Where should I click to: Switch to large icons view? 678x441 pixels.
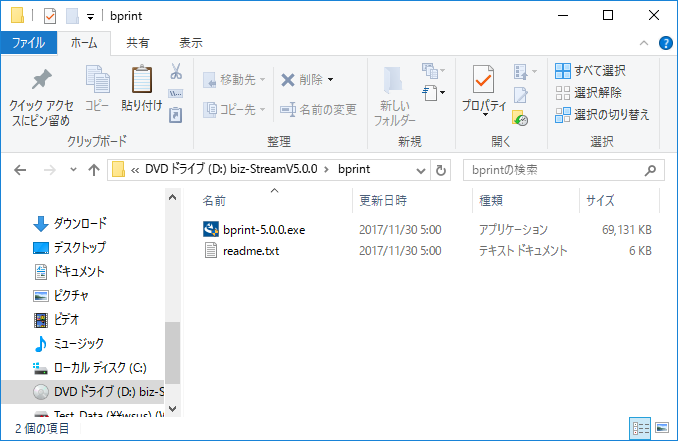click(662, 428)
